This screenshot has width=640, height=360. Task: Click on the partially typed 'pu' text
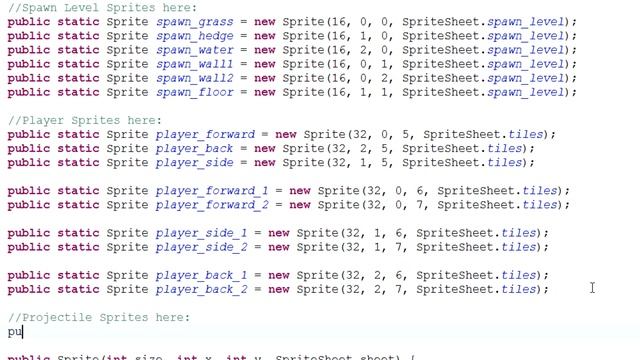pyautogui.click(x=15, y=332)
